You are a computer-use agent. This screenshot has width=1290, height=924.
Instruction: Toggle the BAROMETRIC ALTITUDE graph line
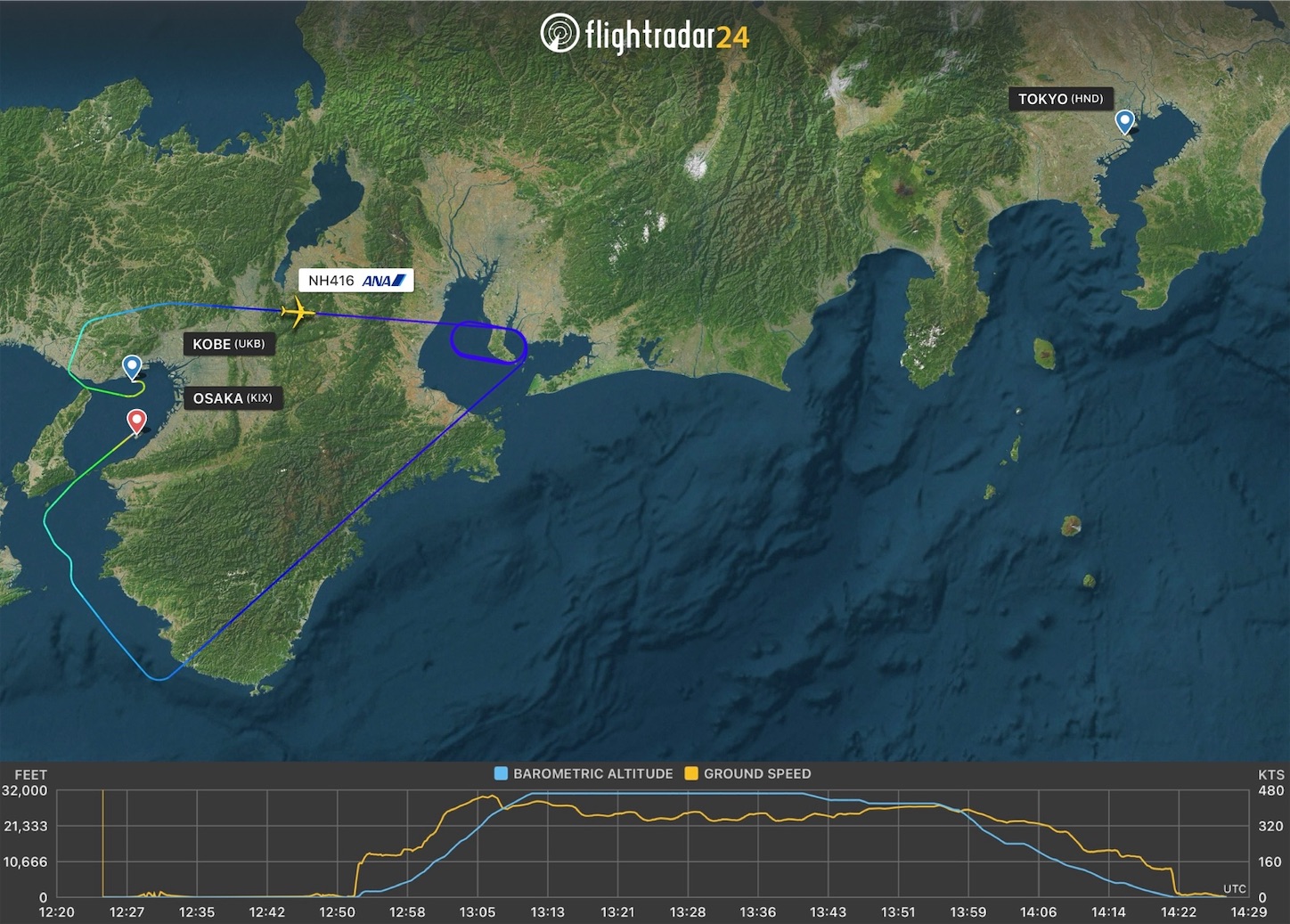coord(592,773)
